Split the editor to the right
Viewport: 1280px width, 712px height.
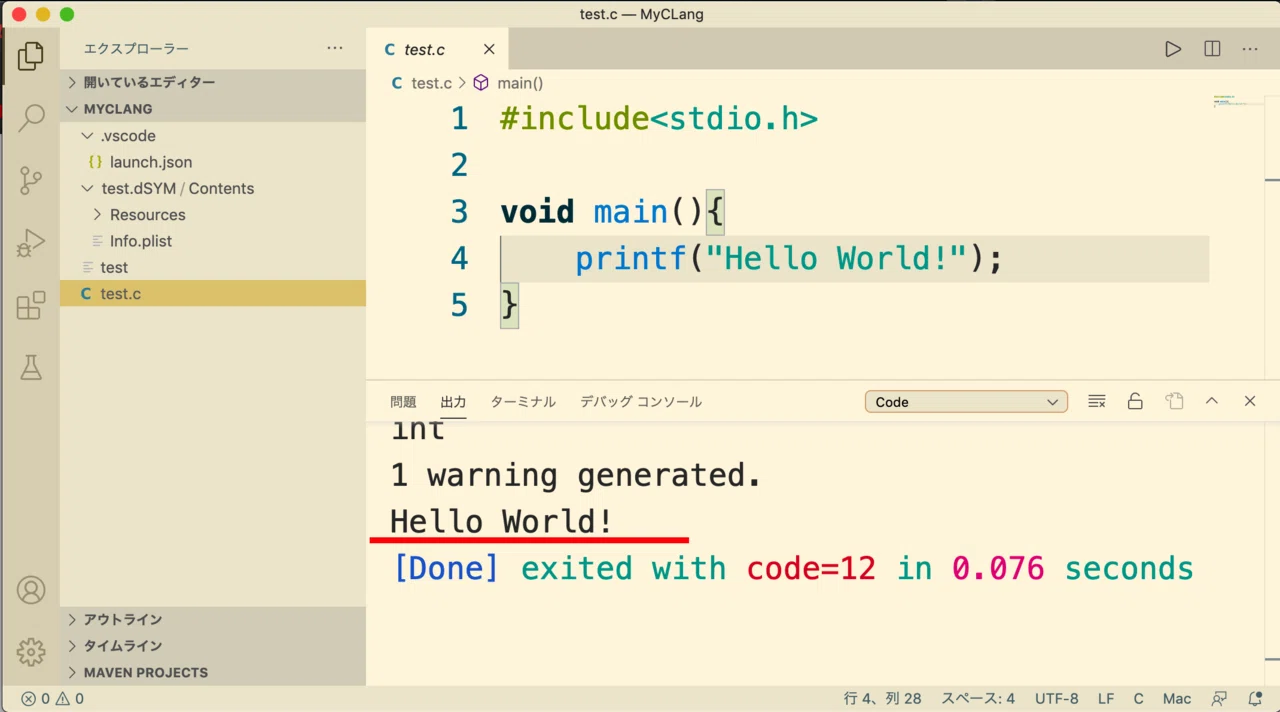tap(1212, 49)
